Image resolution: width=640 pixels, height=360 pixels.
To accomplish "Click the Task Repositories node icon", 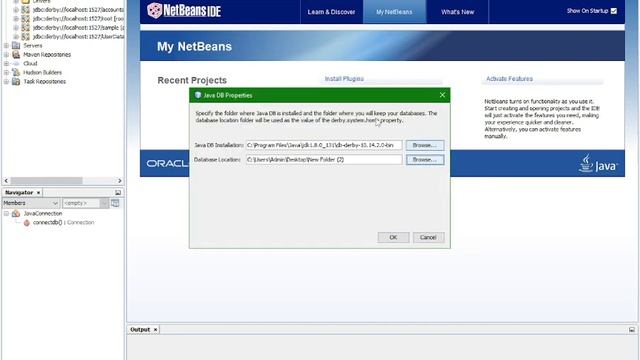I will (16, 81).
